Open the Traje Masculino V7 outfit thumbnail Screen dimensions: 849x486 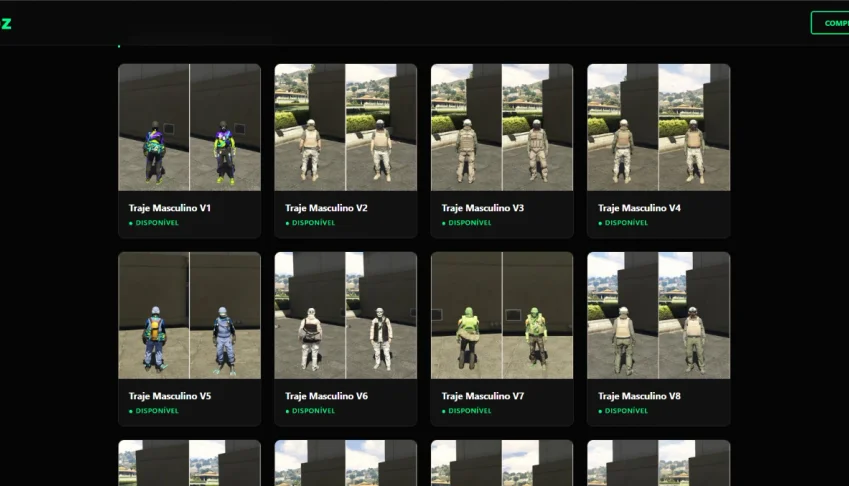502,315
